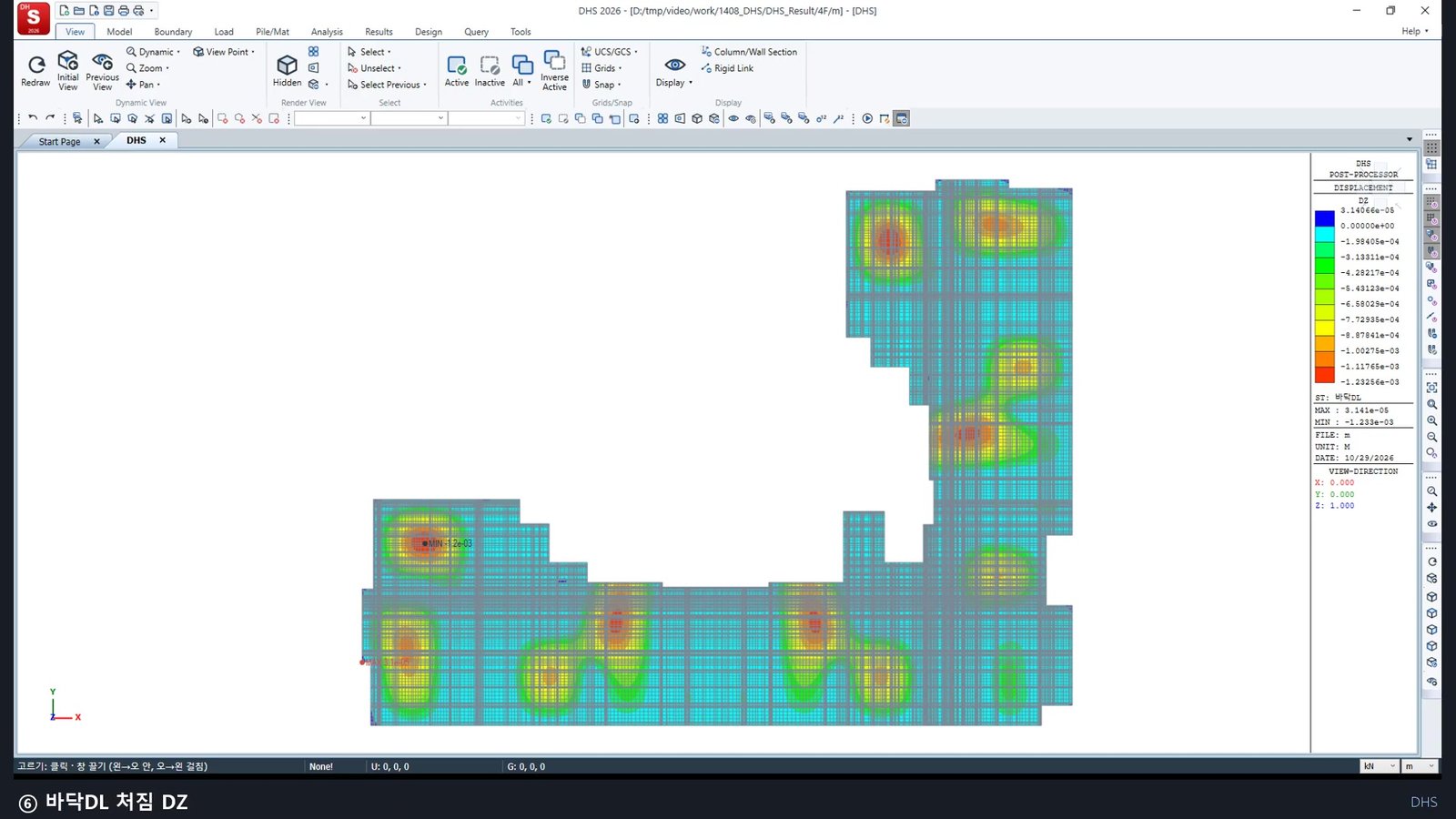Open UCS/GCS dropdown
1456x819 pixels.
(610, 52)
